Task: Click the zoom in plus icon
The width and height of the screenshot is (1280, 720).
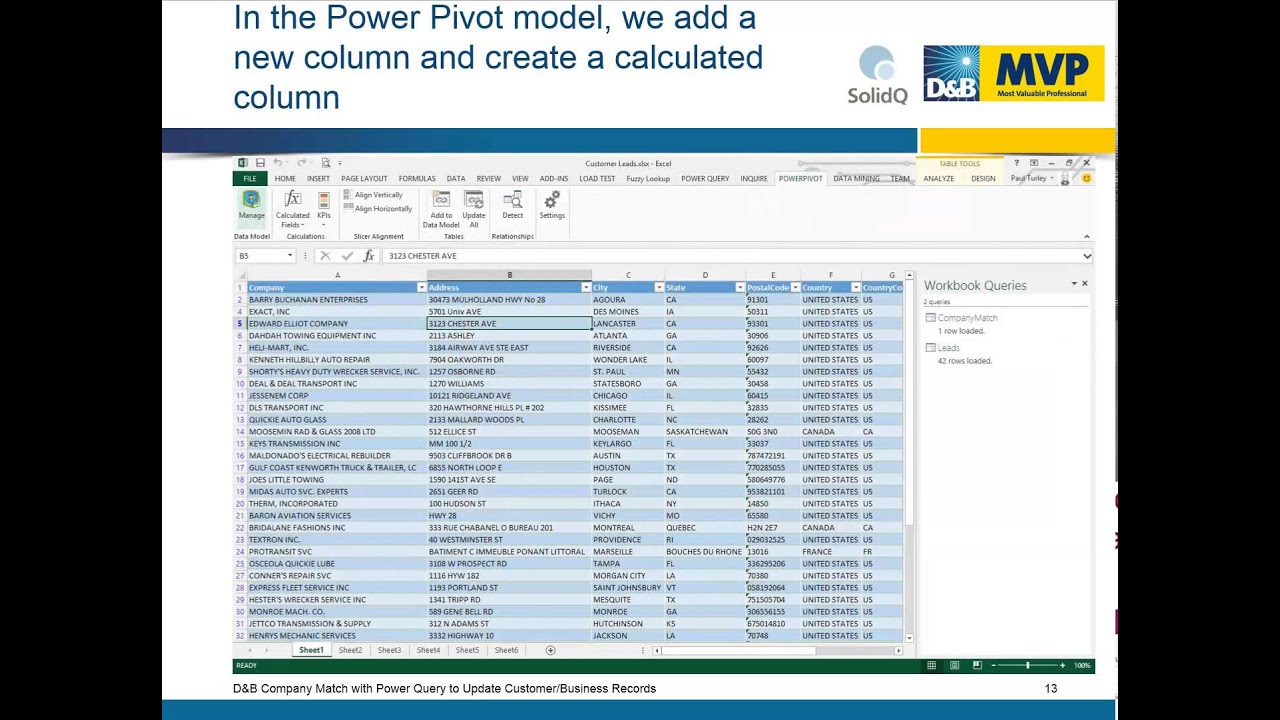Action: [1062, 666]
